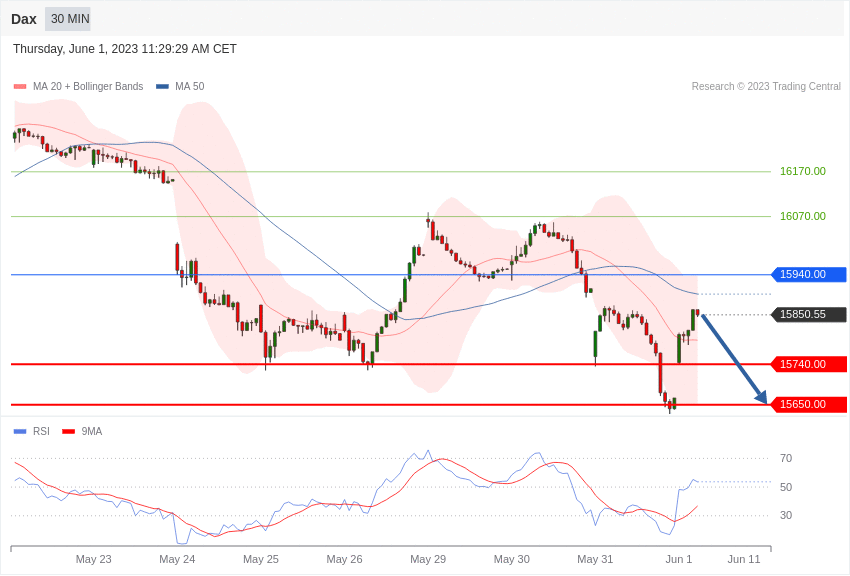This screenshot has height=576, width=850.
Task: Click the 16170.00 resistance level label
Action: coord(802,171)
